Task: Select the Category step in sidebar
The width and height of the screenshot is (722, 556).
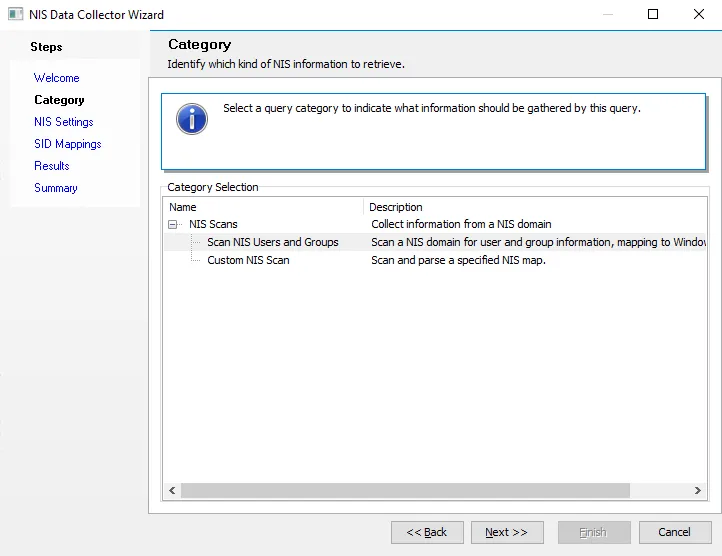Action: (59, 100)
